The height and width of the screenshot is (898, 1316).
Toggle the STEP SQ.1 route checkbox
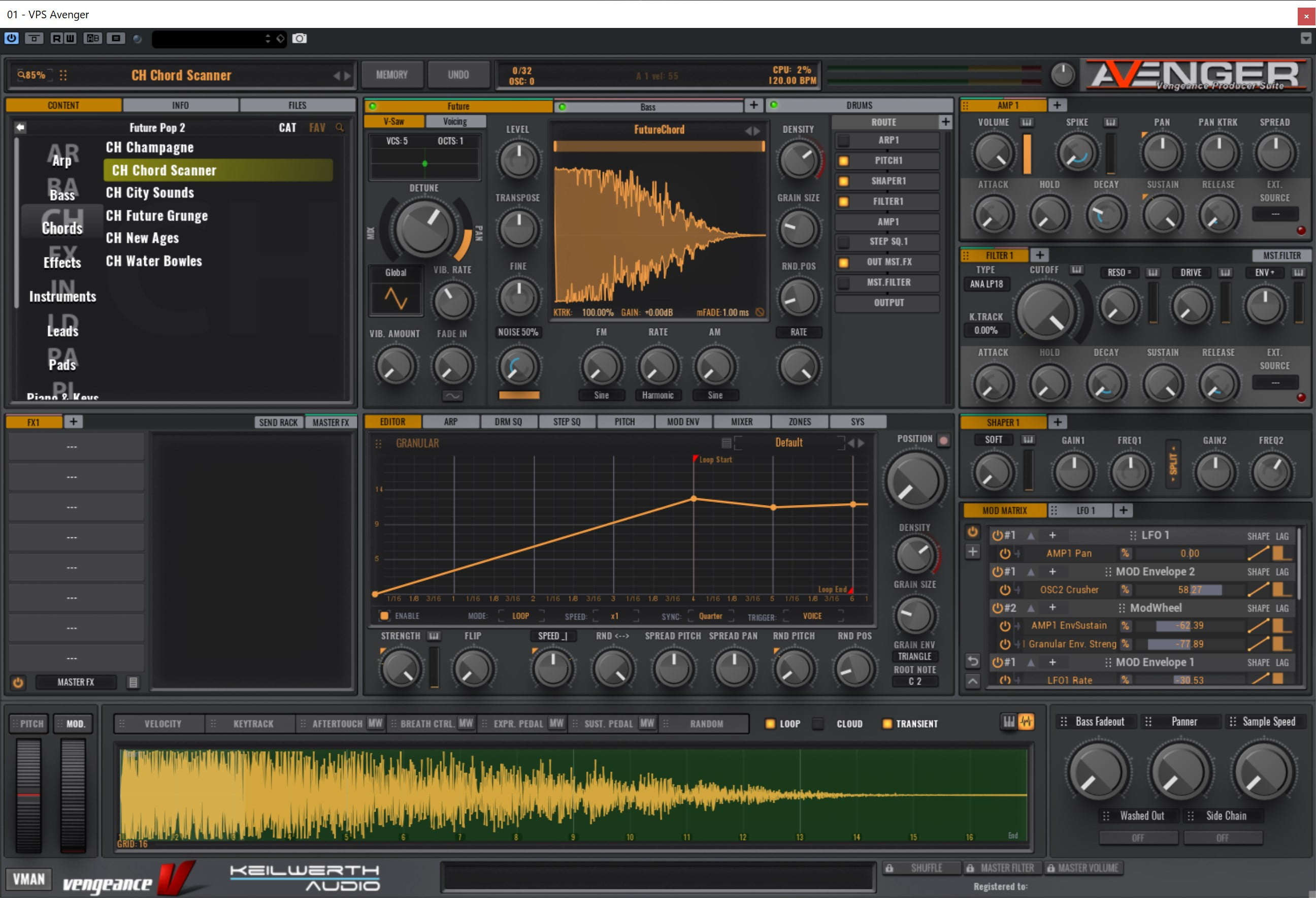point(843,242)
